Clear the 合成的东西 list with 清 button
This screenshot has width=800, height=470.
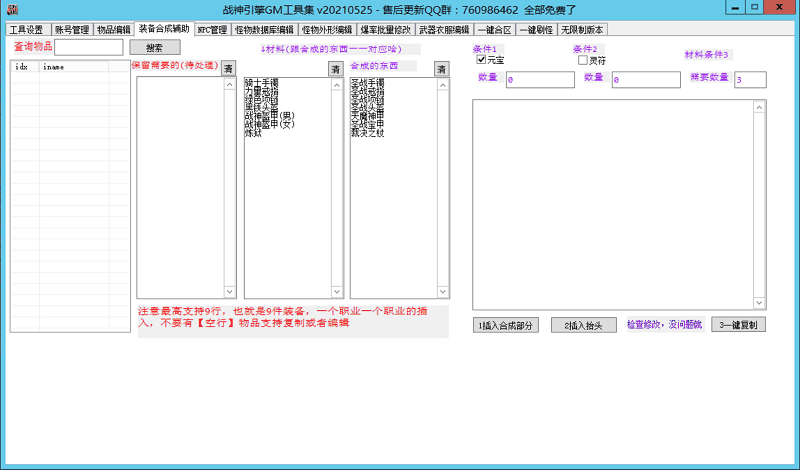pyautogui.click(x=441, y=68)
